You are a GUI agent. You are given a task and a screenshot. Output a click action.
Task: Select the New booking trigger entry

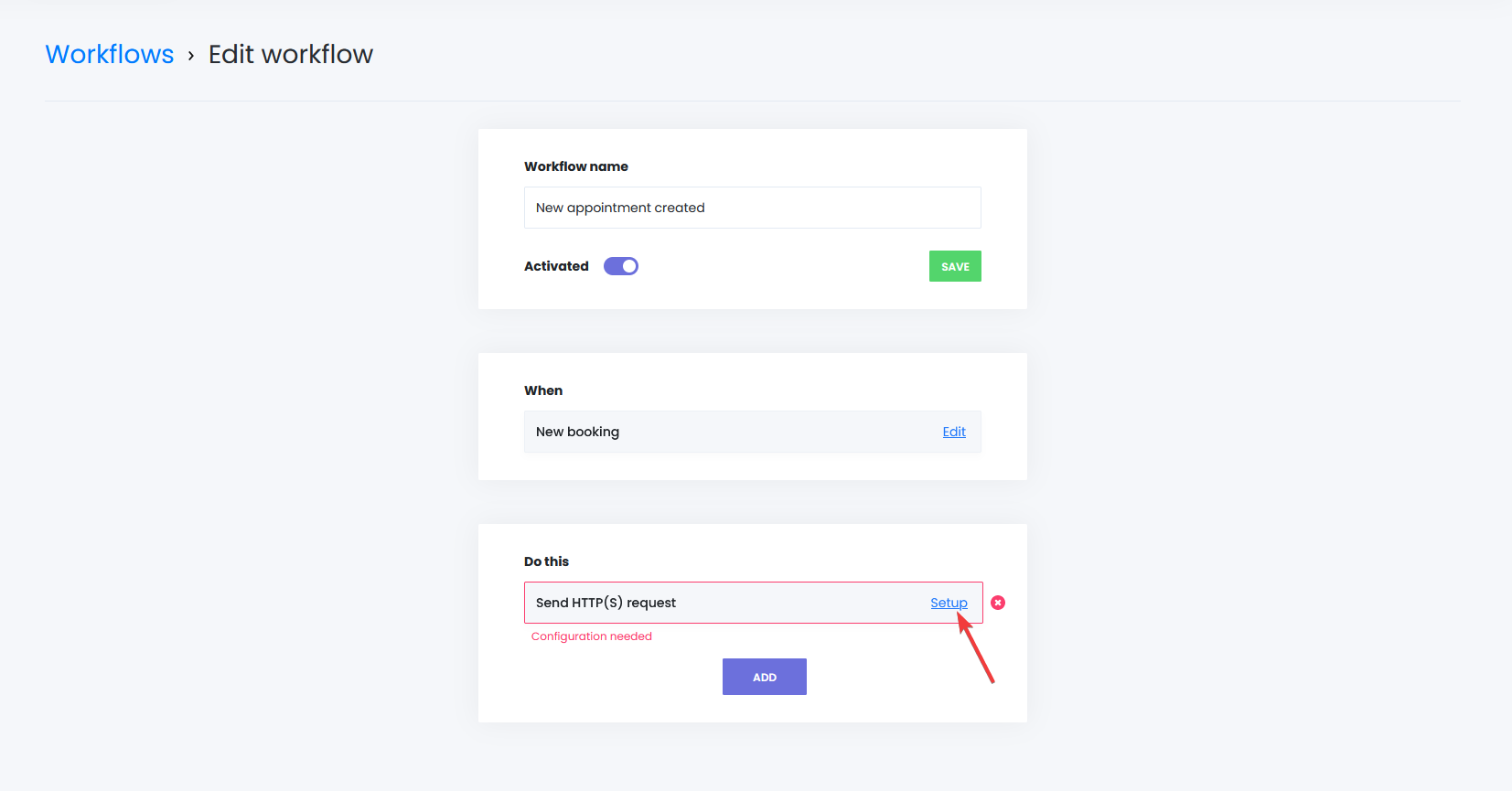[640, 431]
